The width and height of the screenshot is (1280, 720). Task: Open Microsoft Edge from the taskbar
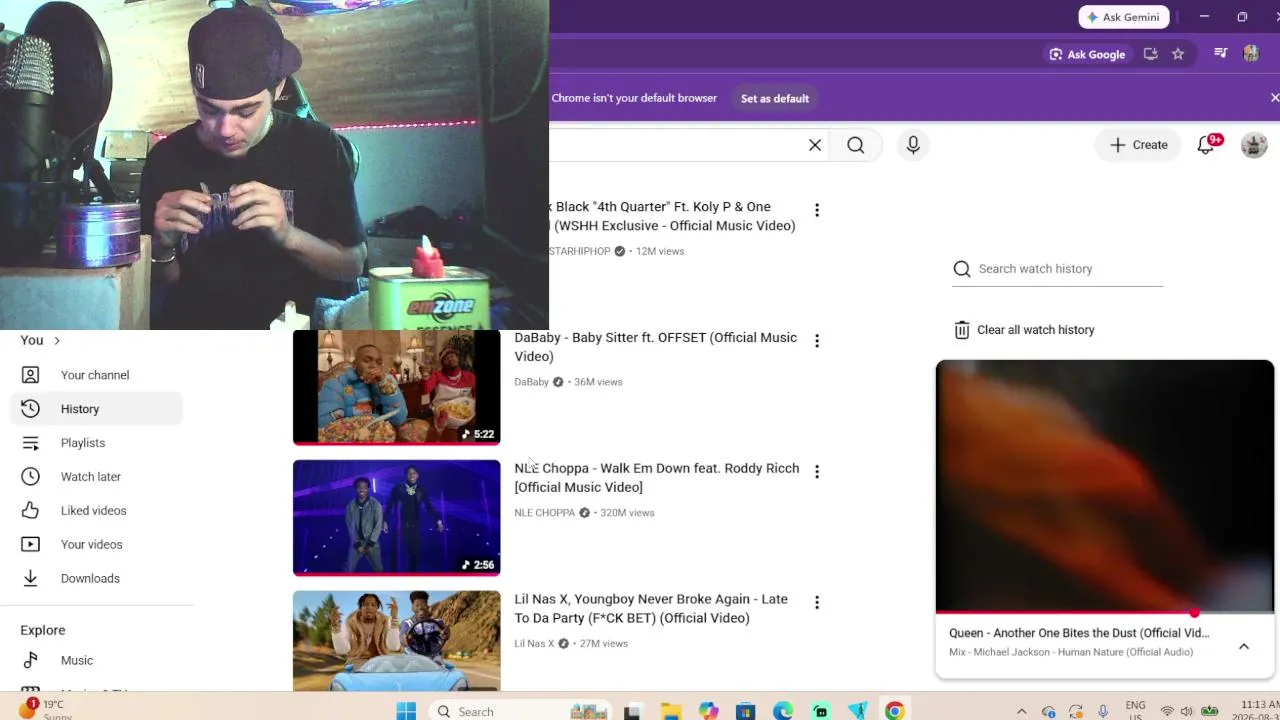point(783,711)
